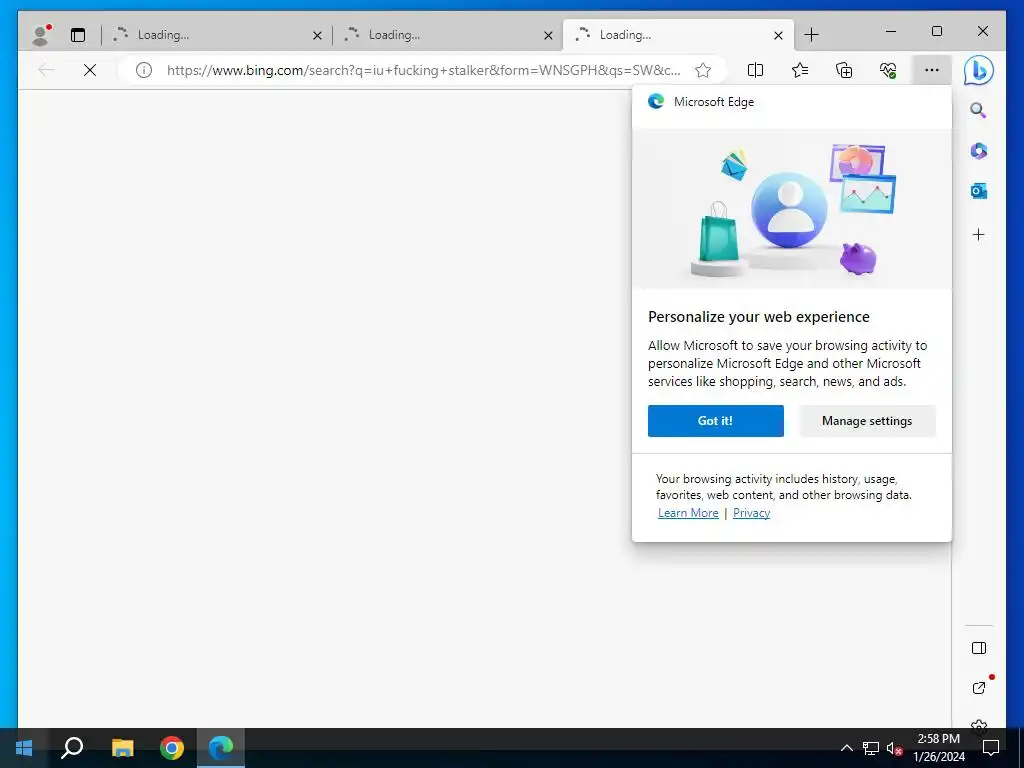Open the Favorites list
1024x768 pixels.
tap(799, 70)
